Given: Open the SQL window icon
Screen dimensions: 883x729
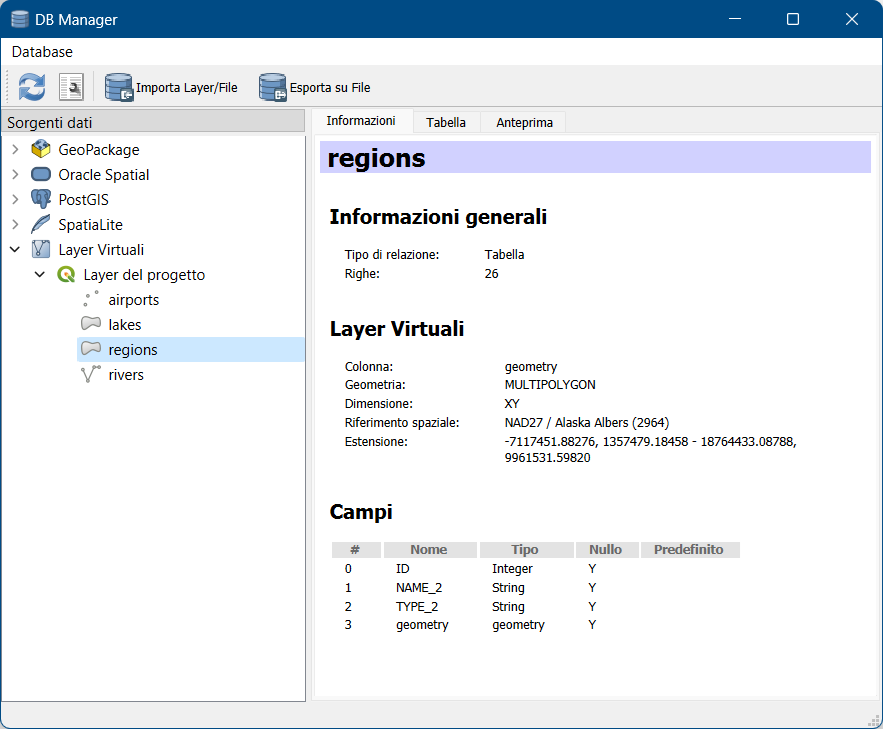Looking at the screenshot, I should pos(72,87).
